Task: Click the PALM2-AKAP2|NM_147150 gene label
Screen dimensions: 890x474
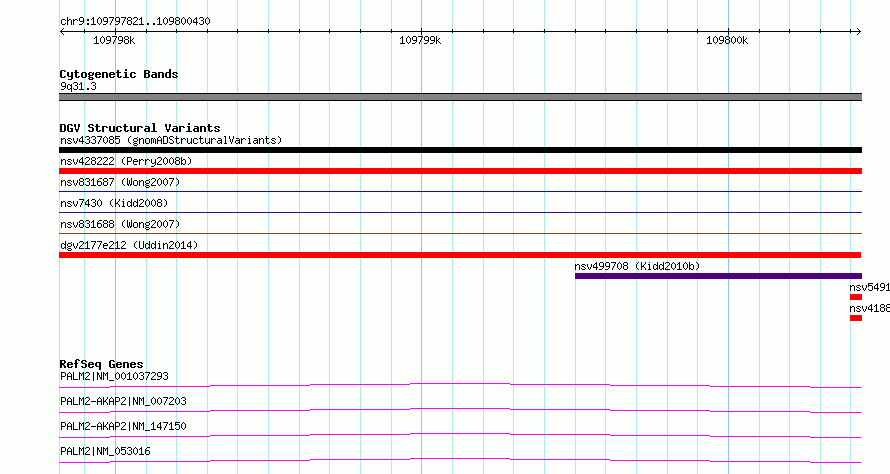Action: pos(123,426)
